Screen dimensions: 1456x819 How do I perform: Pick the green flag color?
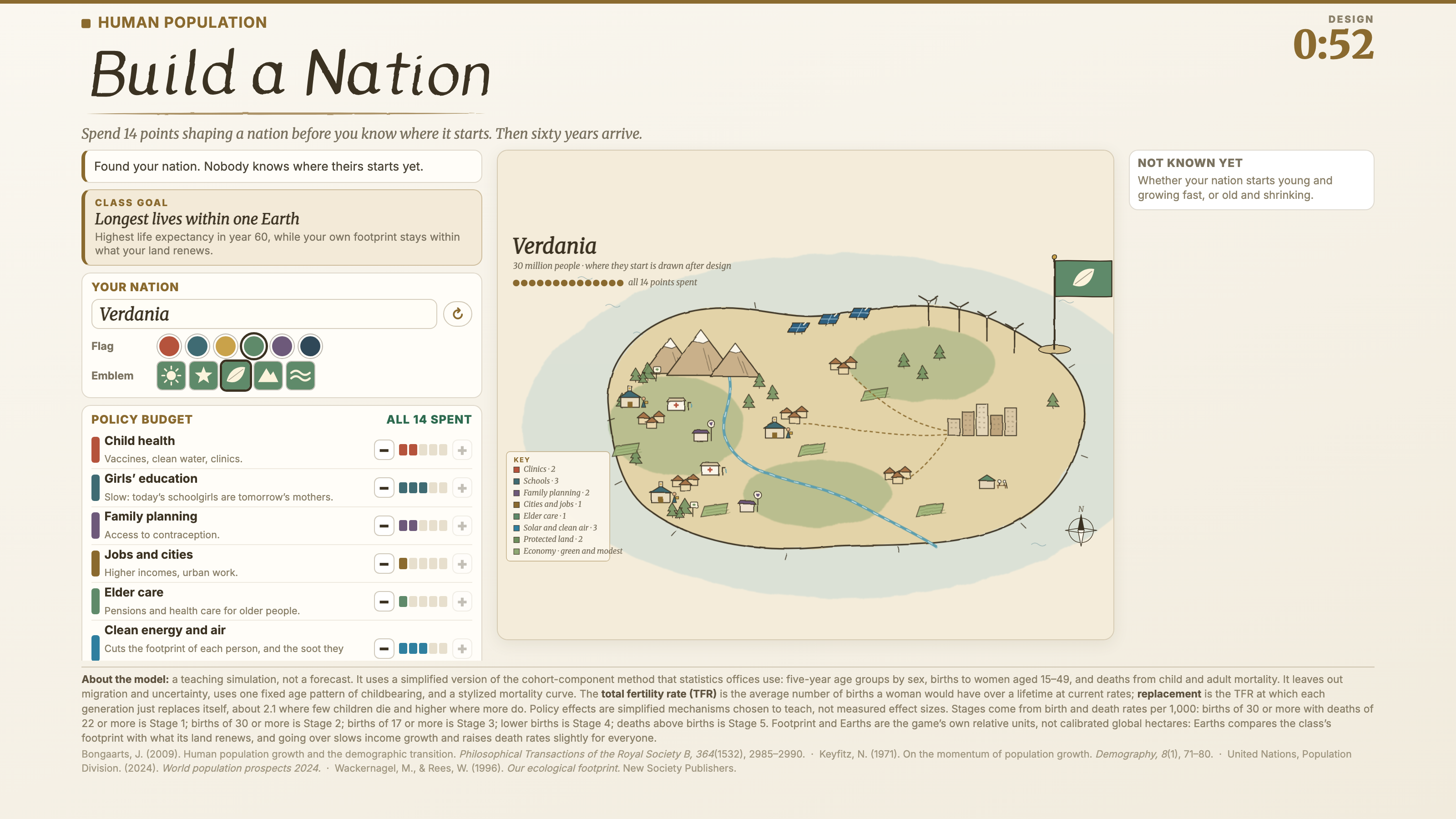pyautogui.click(x=254, y=346)
